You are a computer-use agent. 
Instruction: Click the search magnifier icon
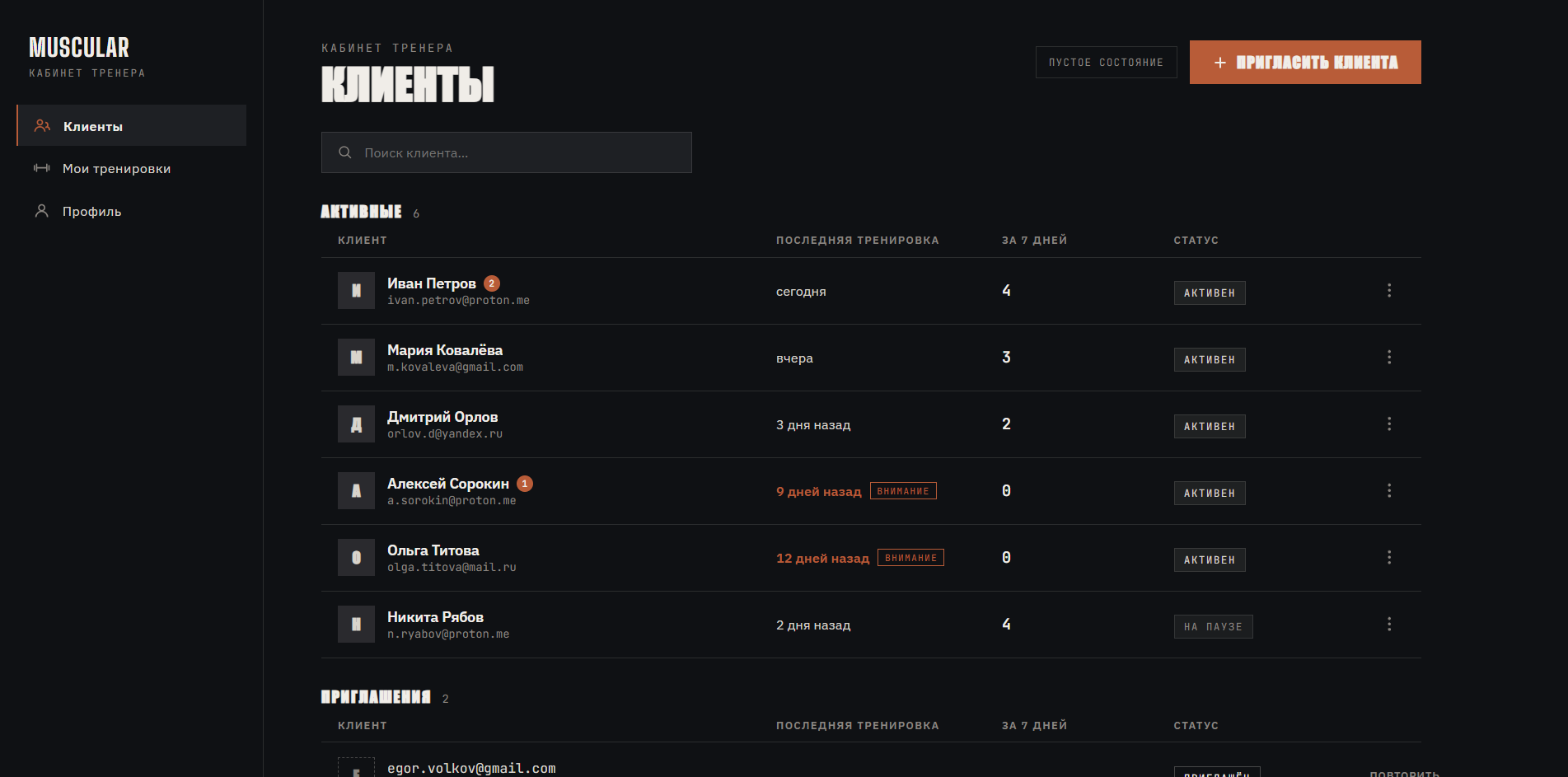pos(345,152)
